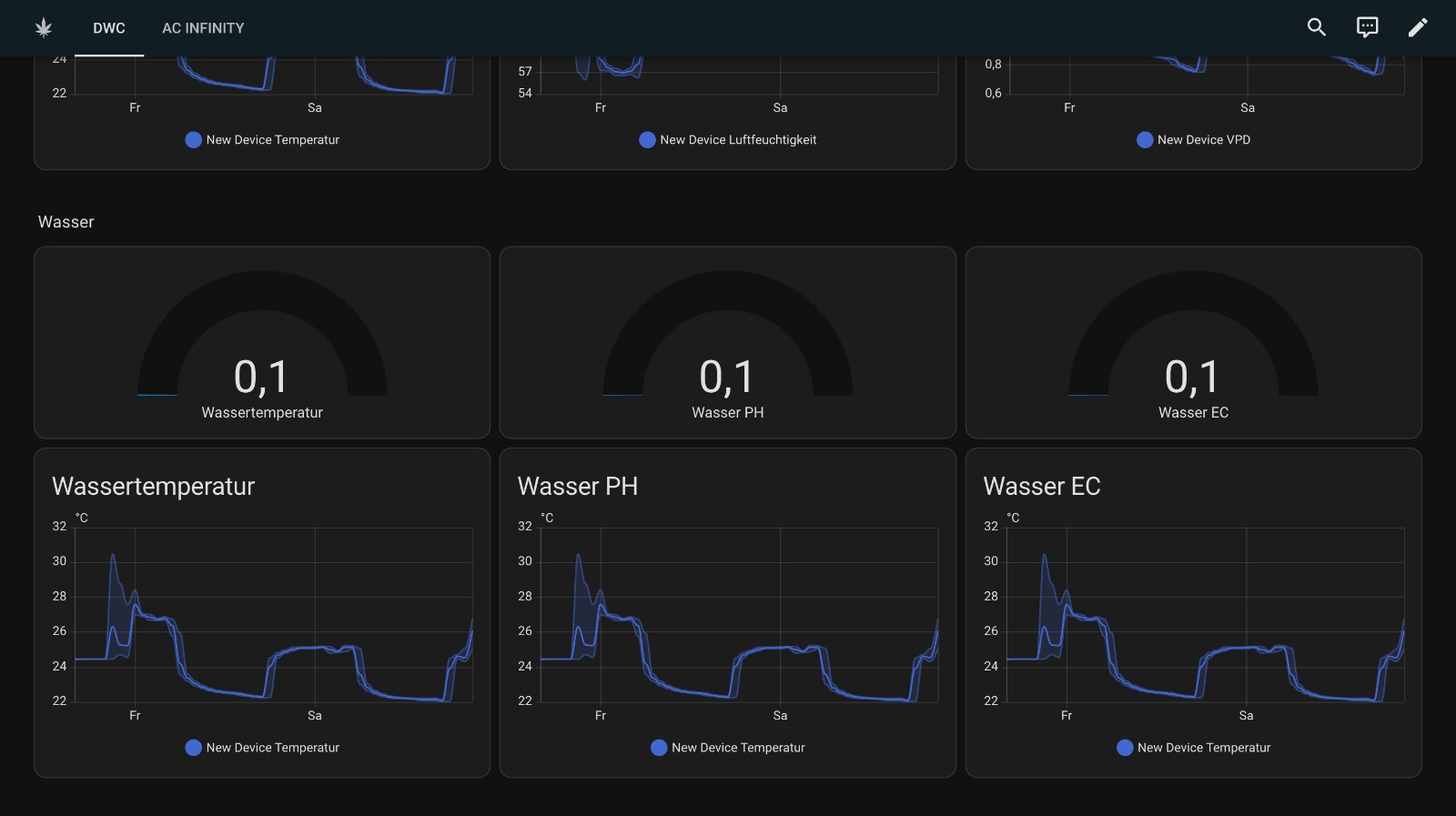The image size is (1456, 816).
Task: Click the blue dot in Wasser EC graph legend
Action: [x=1125, y=748]
